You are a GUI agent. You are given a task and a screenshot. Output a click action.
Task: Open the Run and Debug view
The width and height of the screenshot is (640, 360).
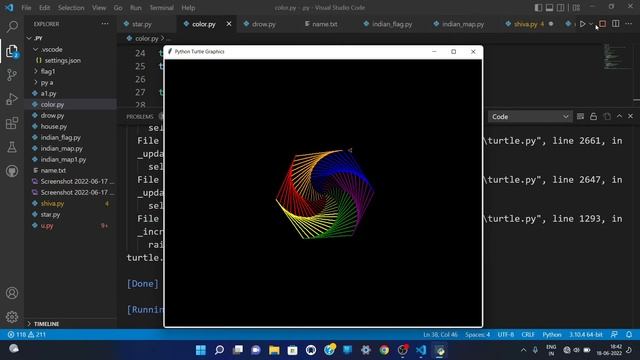(12, 99)
